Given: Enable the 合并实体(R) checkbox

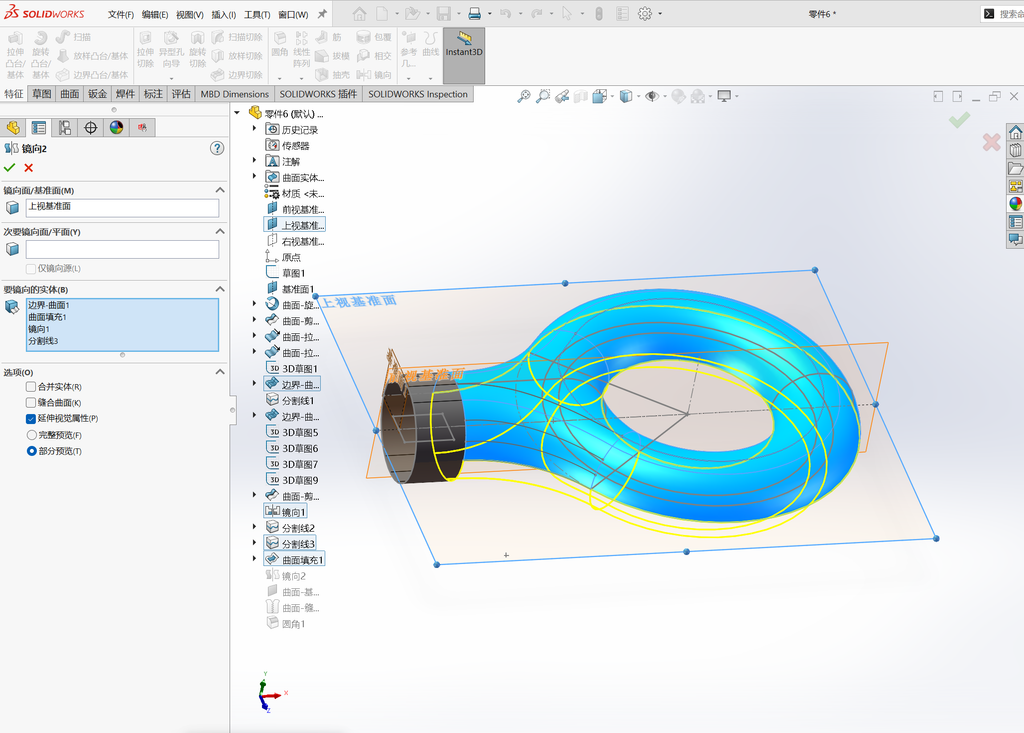Looking at the screenshot, I should pos(31,387).
